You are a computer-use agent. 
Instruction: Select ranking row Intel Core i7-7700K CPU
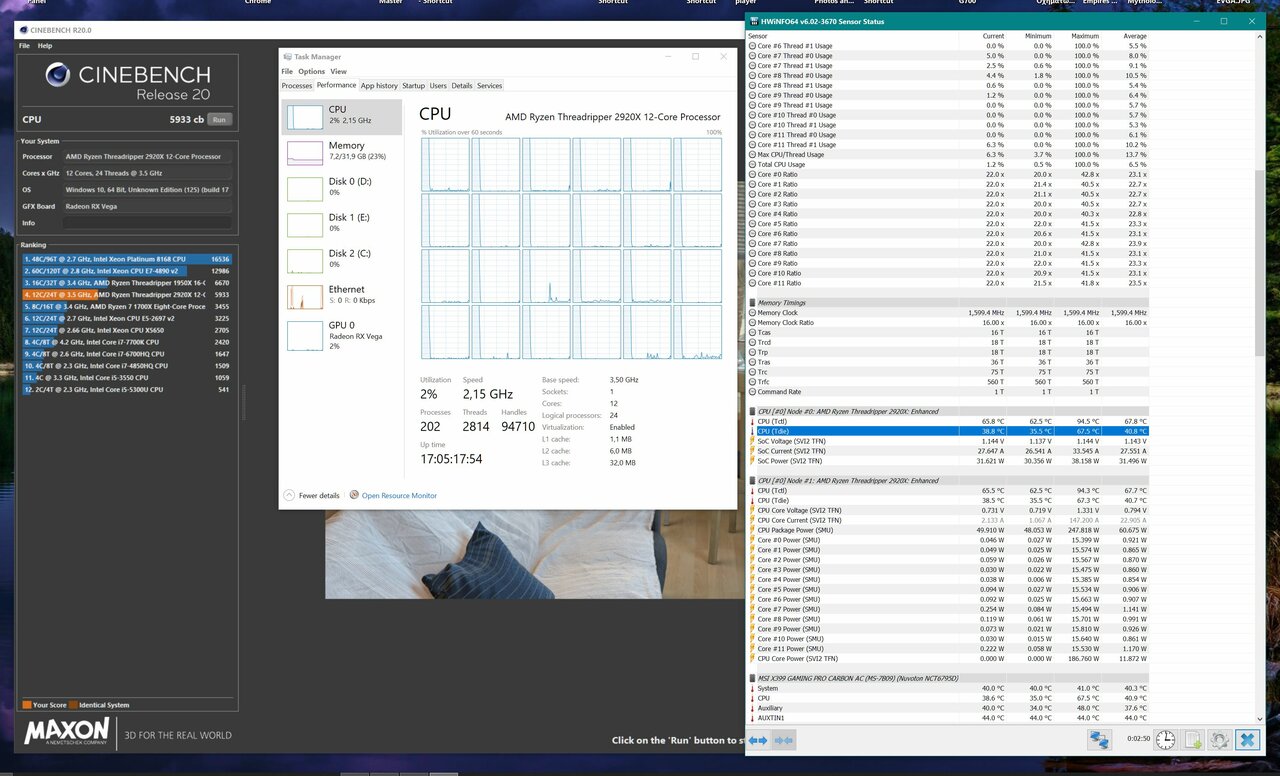[x=127, y=342]
